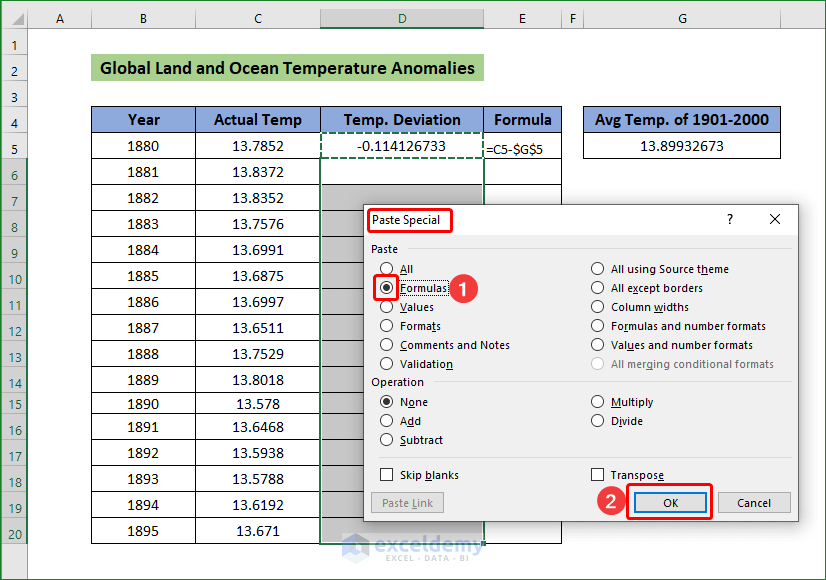Enable the Transpose checkbox
This screenshot has width=826, height=580.
[x=598, y=474]
